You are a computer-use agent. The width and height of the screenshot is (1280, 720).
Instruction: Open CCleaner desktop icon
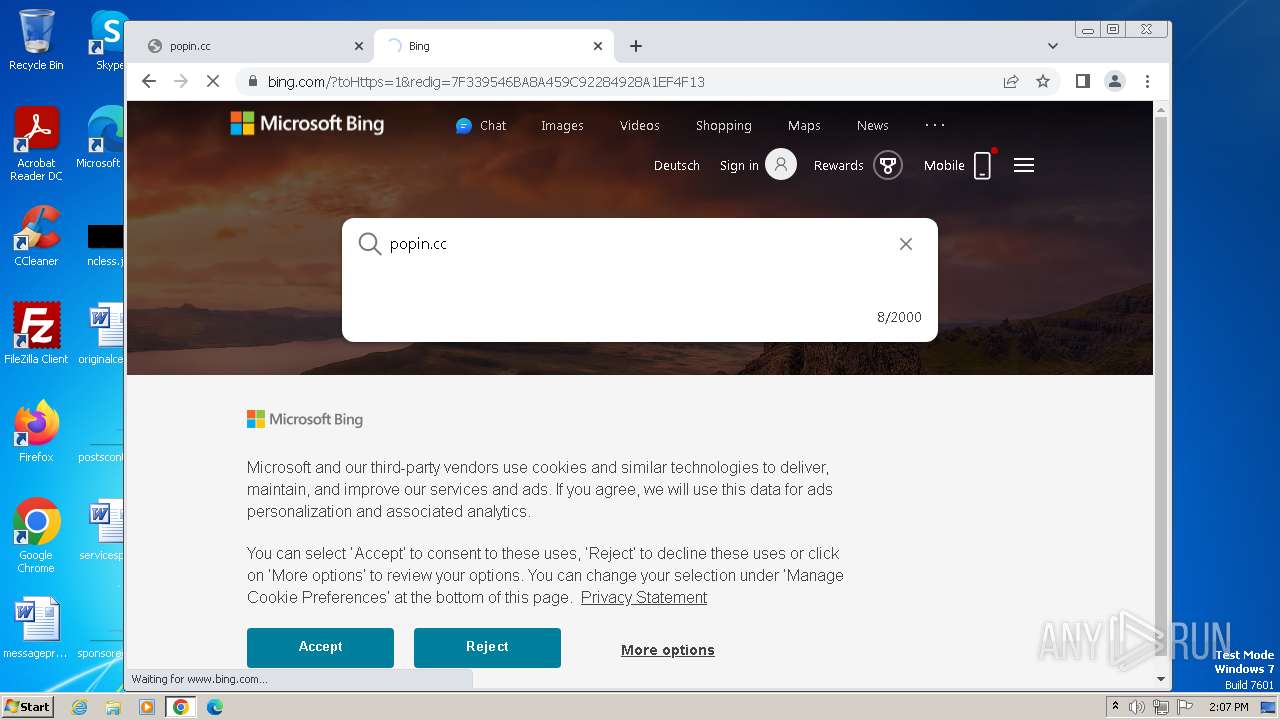click(36, 236)
